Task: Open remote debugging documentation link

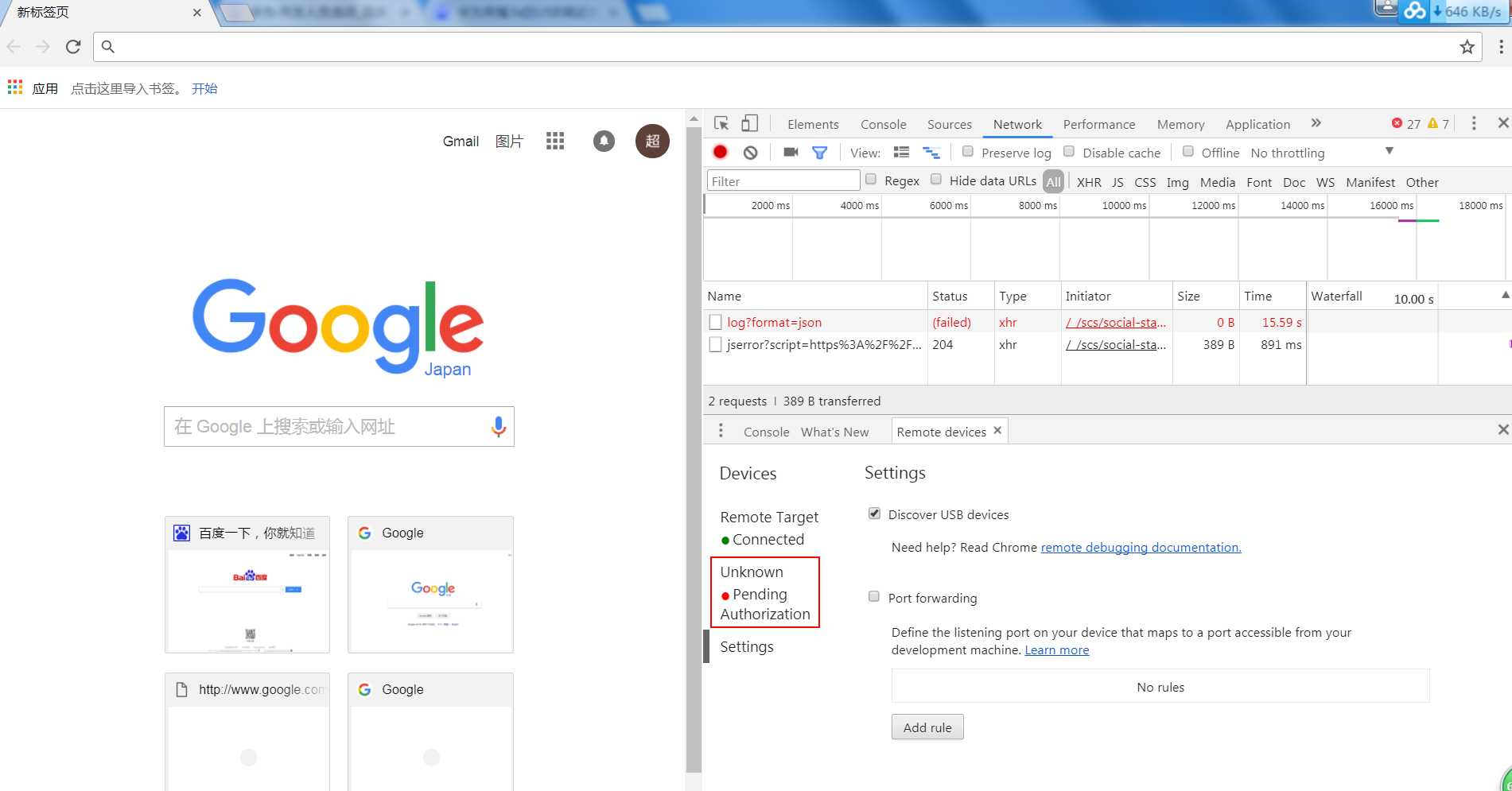Action: coord(1141,547)
